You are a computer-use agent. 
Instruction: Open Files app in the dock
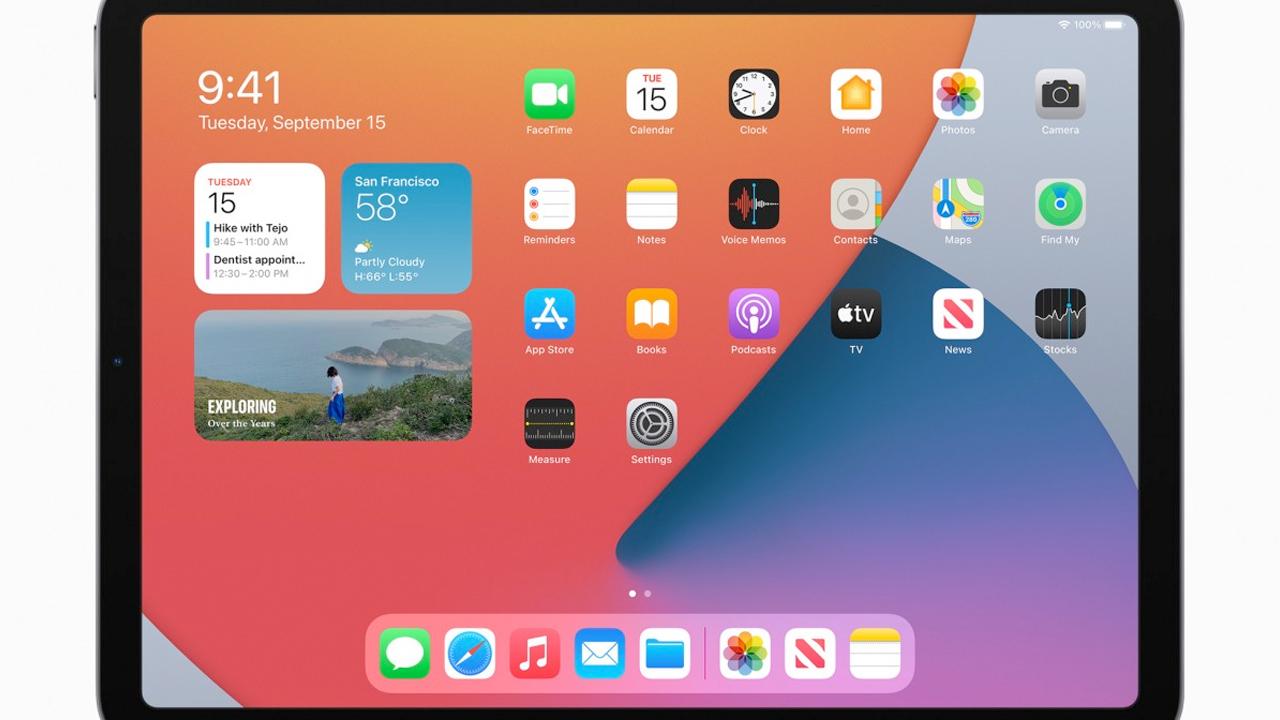tap(665, 654)
